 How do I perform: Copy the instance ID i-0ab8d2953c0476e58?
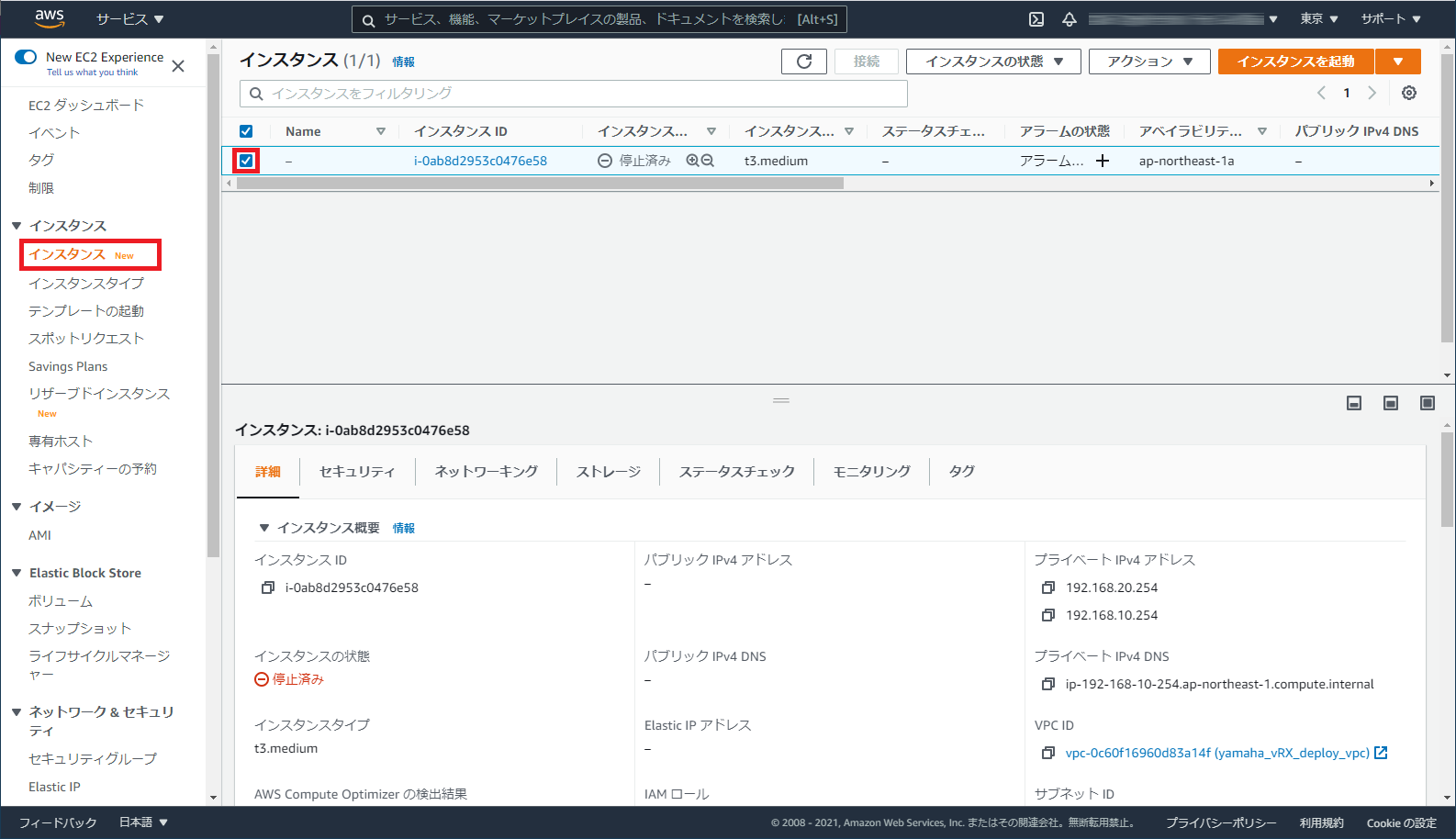coord(268,587)
